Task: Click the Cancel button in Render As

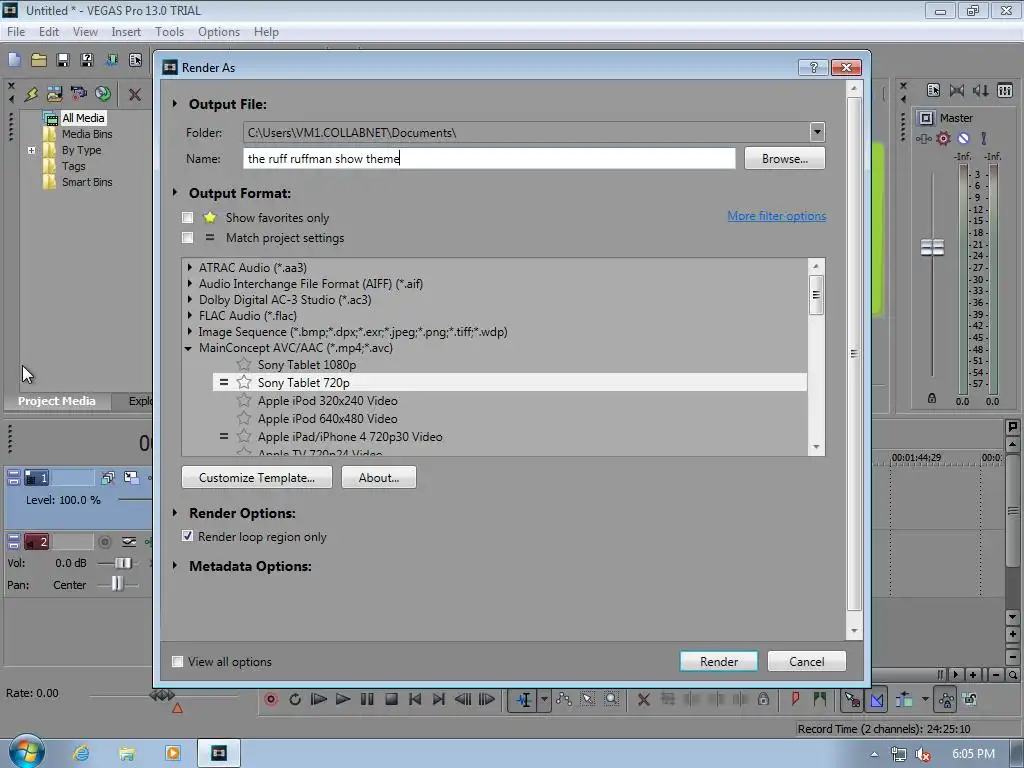Action: pyautogui.click(x=807, y=662)
